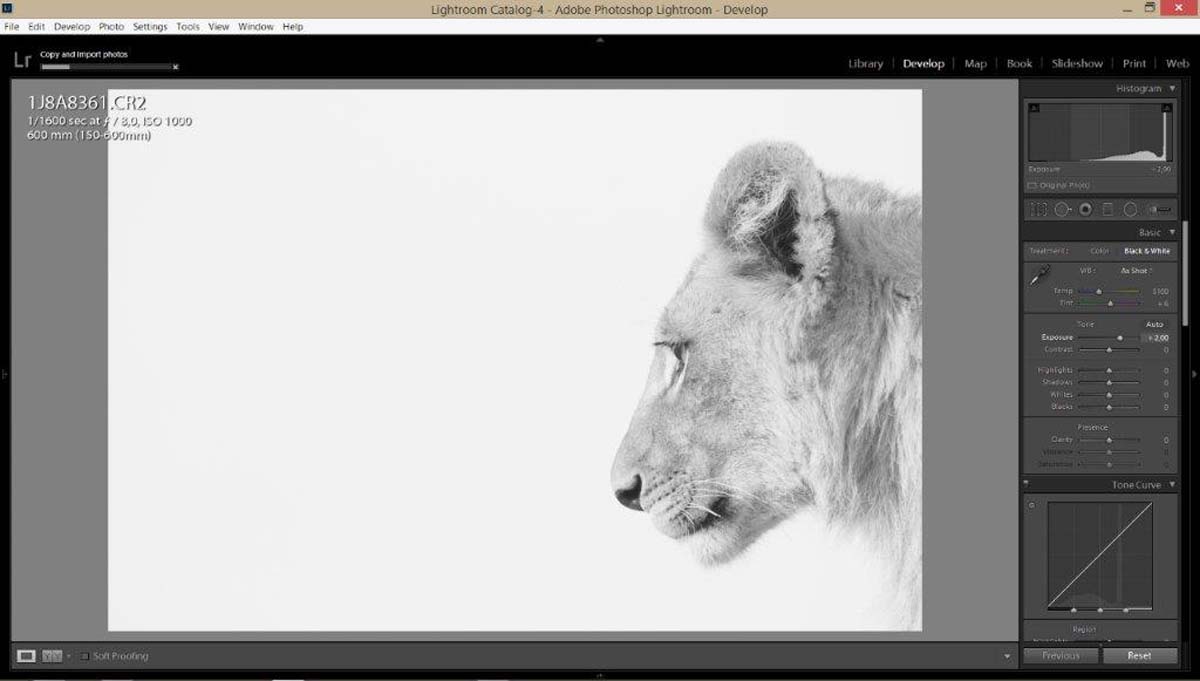Screen dimensions: 1200x681
Task: Enable the Soft Proofing checkbox
Action: (x=85, y=656)
